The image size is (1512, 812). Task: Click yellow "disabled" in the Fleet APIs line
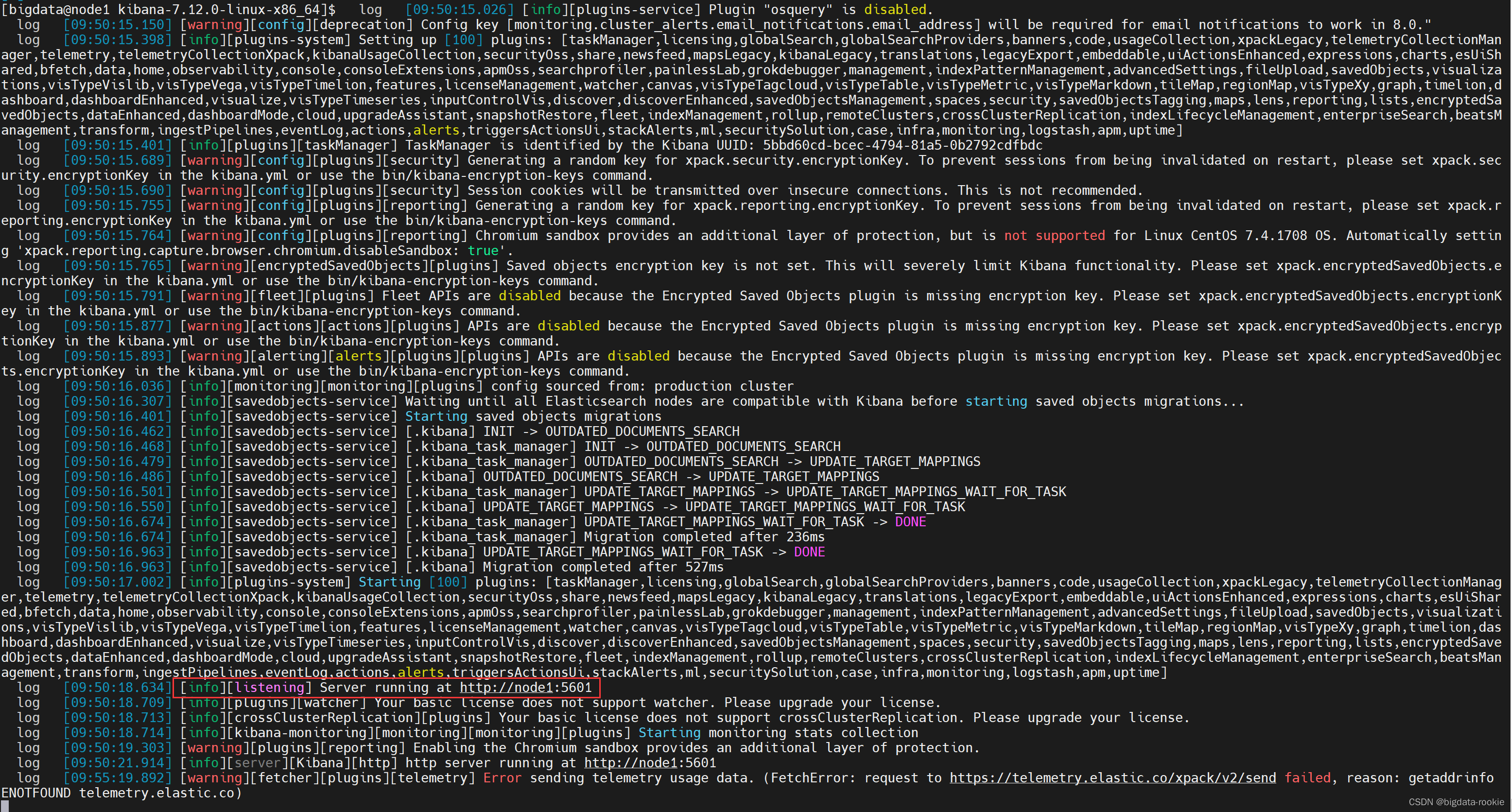click(529, 296)
